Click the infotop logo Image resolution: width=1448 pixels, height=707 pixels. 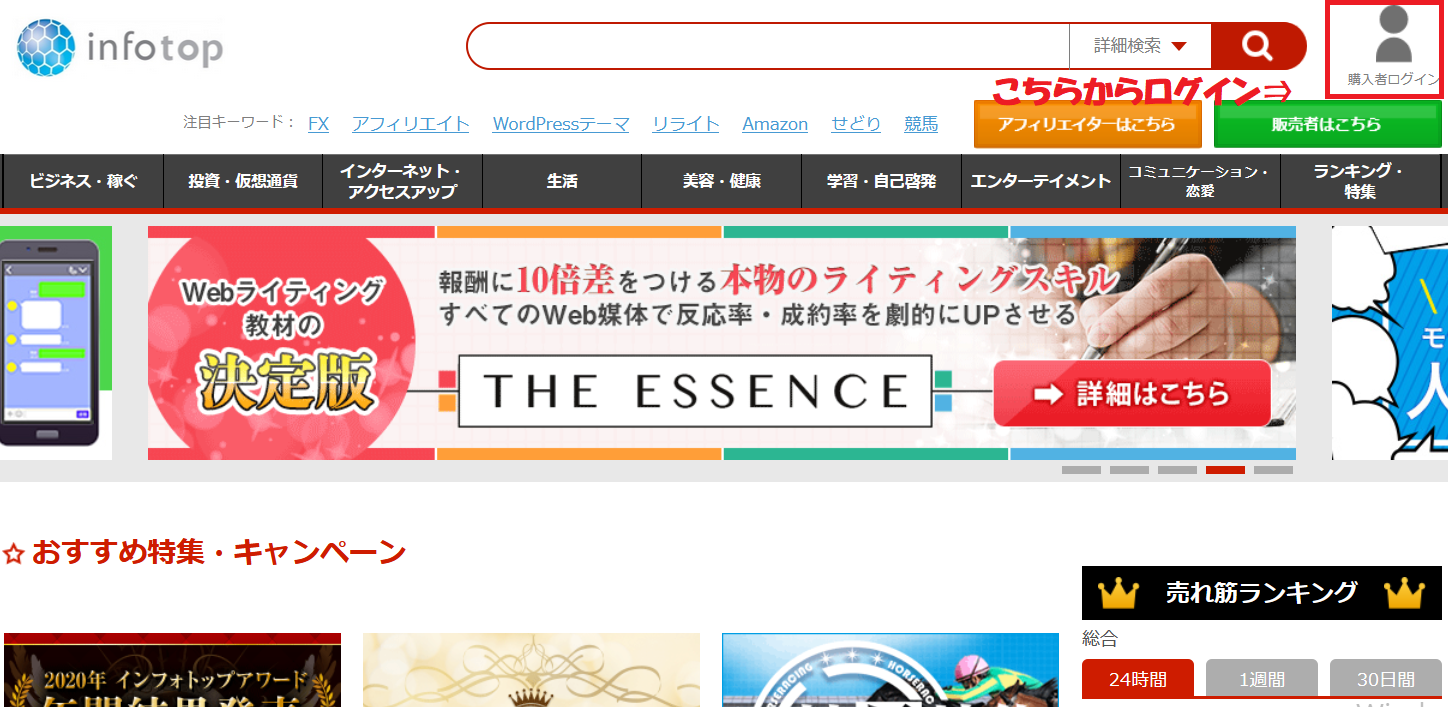(120, 47)
